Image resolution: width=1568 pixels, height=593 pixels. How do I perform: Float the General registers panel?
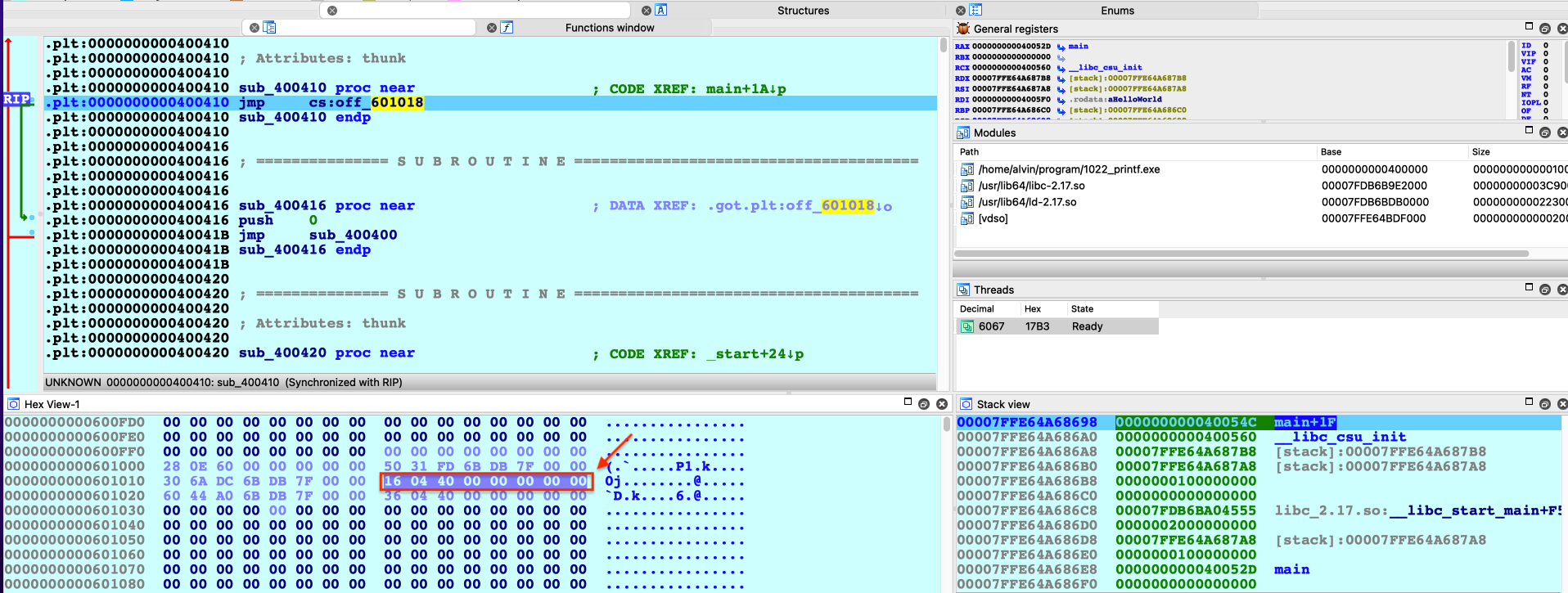coord(1545,29)
